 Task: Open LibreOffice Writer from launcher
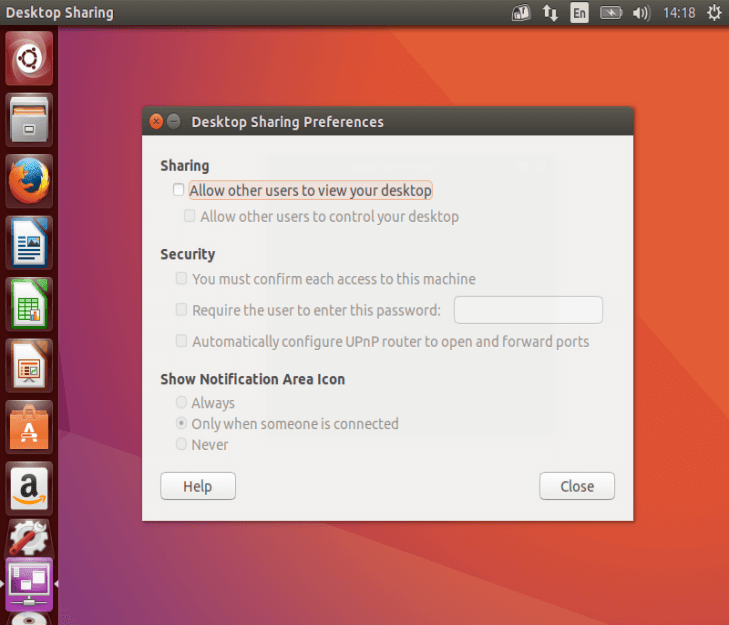[29, 242]
